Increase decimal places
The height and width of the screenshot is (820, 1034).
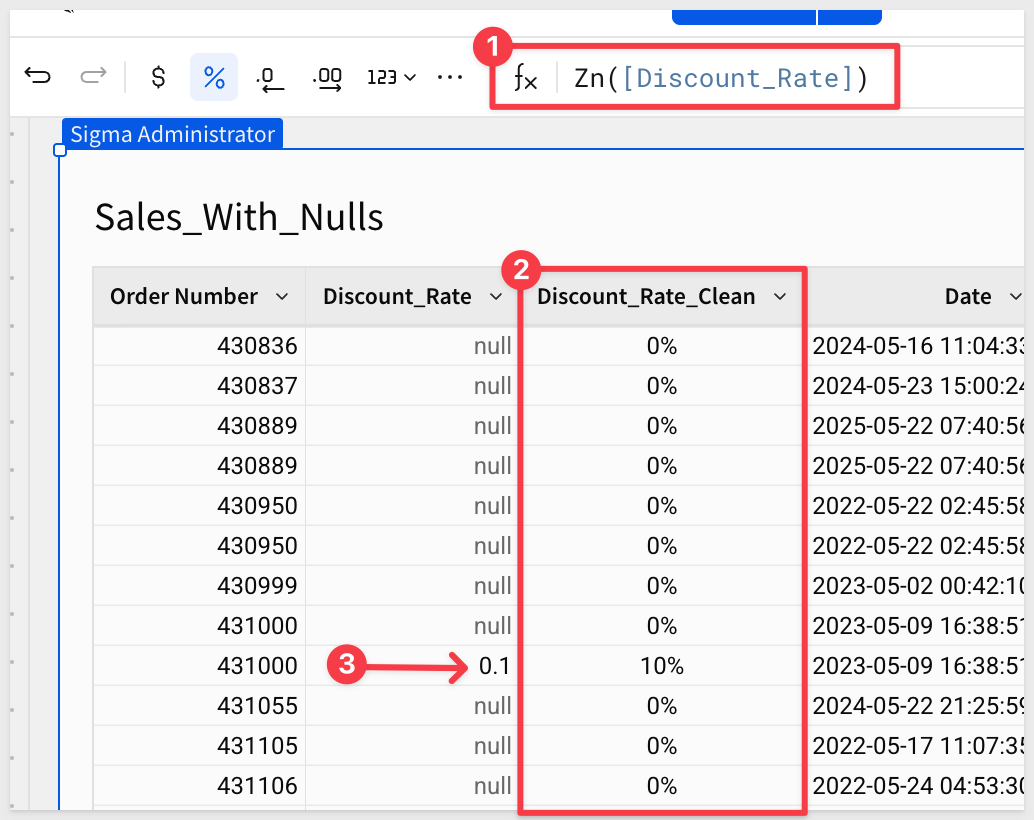click(327, 78)
